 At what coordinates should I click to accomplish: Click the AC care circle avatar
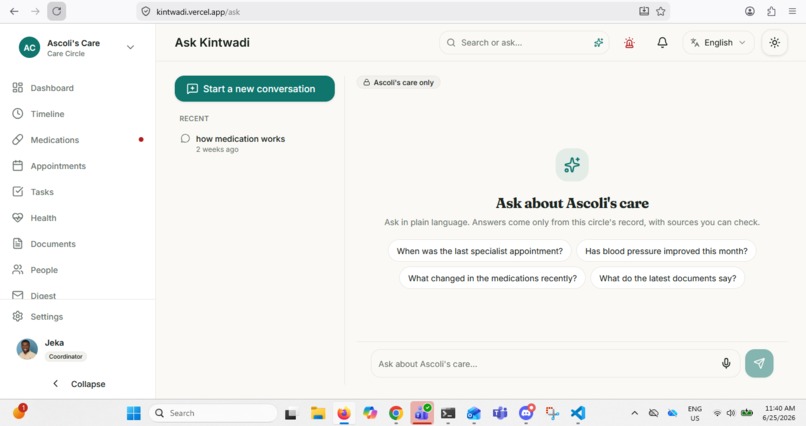29,47
